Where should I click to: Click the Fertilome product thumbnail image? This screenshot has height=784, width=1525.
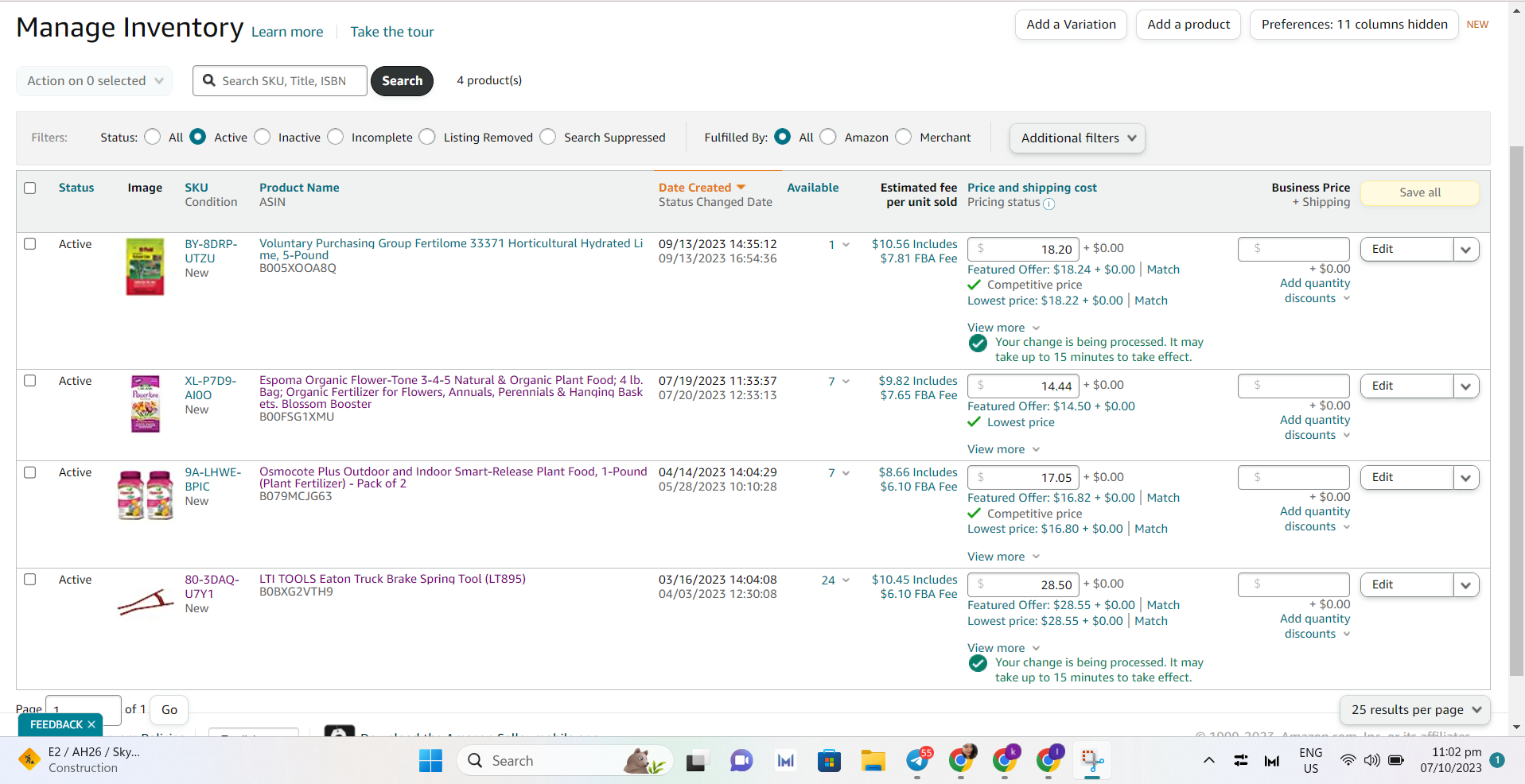[145, 266]
